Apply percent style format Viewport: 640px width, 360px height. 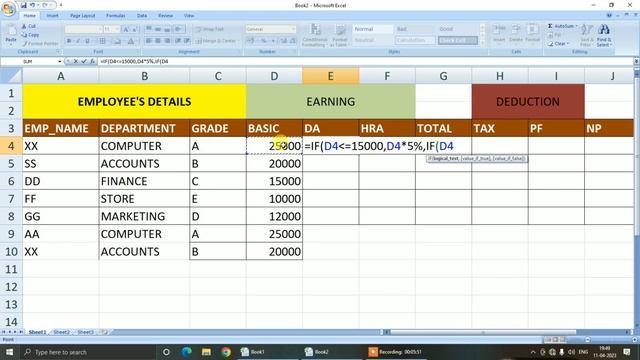(x=264, y=41)
